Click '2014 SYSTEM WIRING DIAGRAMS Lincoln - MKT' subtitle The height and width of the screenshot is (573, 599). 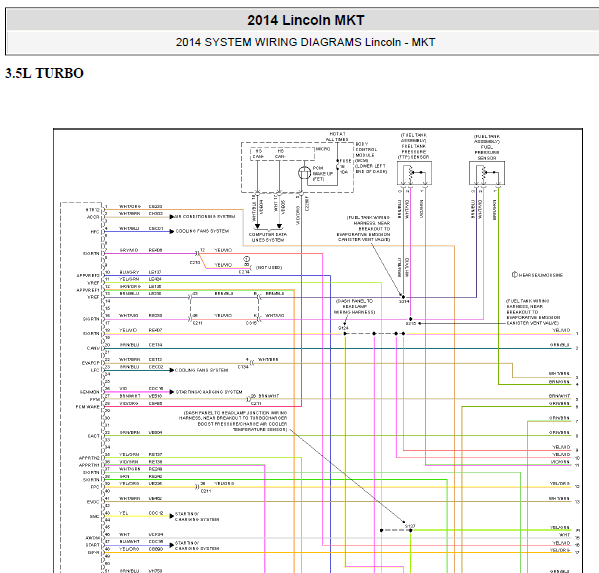(305, 42)
